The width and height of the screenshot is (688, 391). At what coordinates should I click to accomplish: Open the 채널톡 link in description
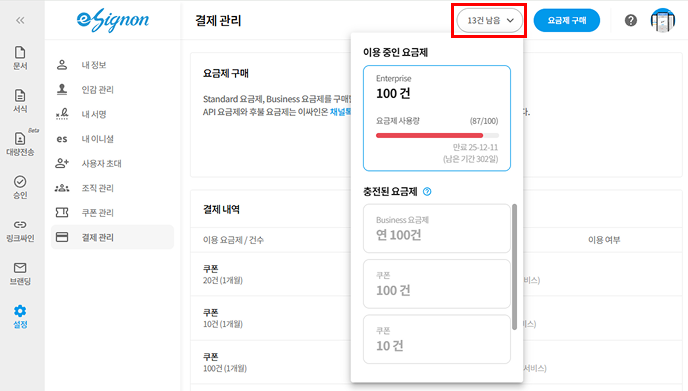point(341,112)
